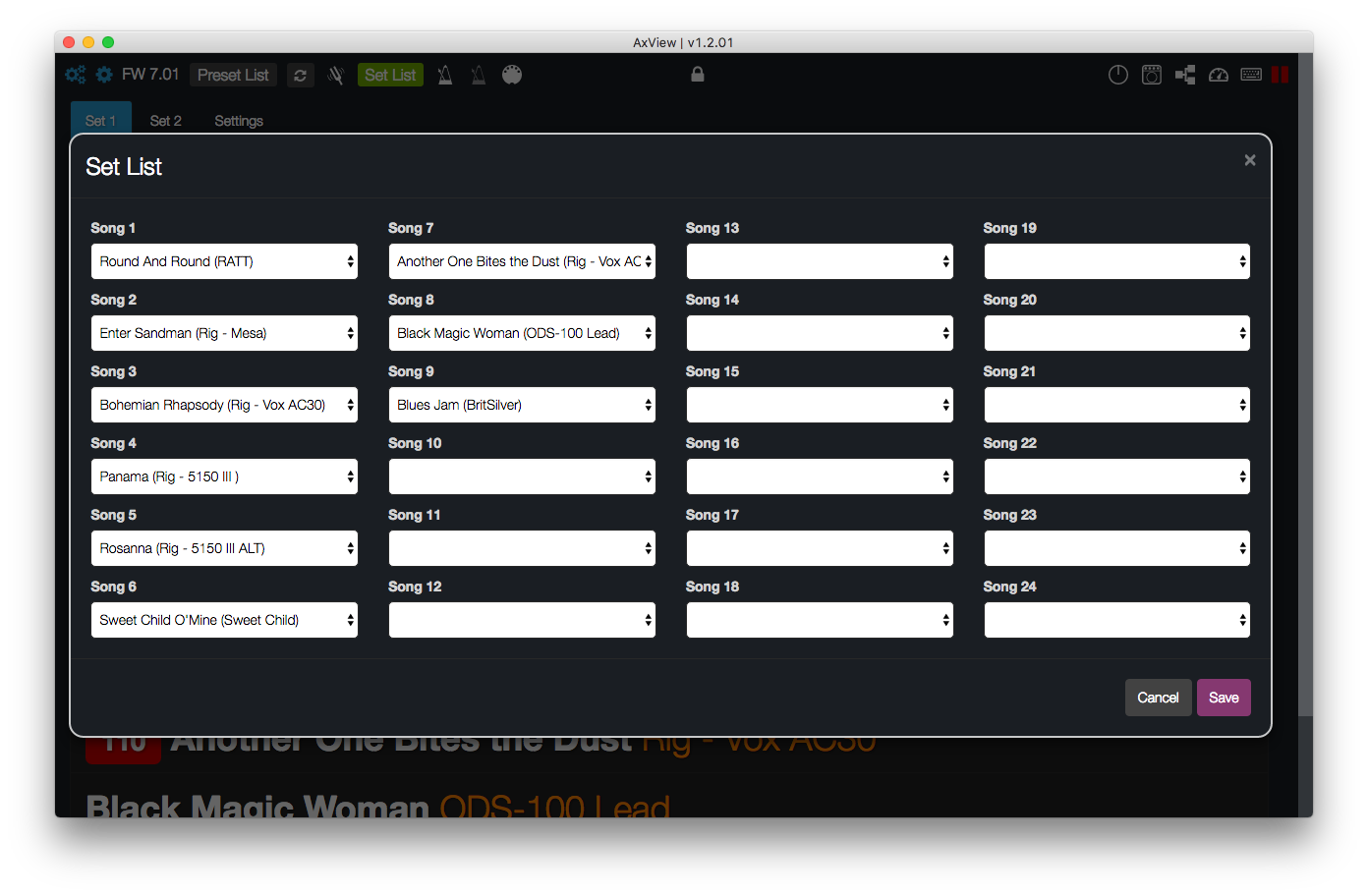Open the Settings tab
The width and height of the screenshot is (1368, 896).
(239, 120)
